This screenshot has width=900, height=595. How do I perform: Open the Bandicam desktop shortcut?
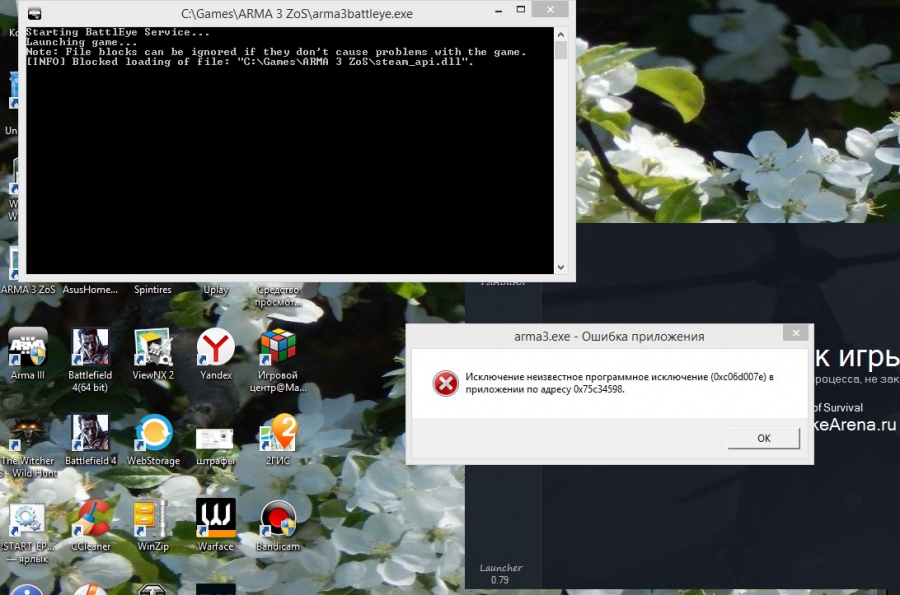pyautogui.click(x=278, y=526)
